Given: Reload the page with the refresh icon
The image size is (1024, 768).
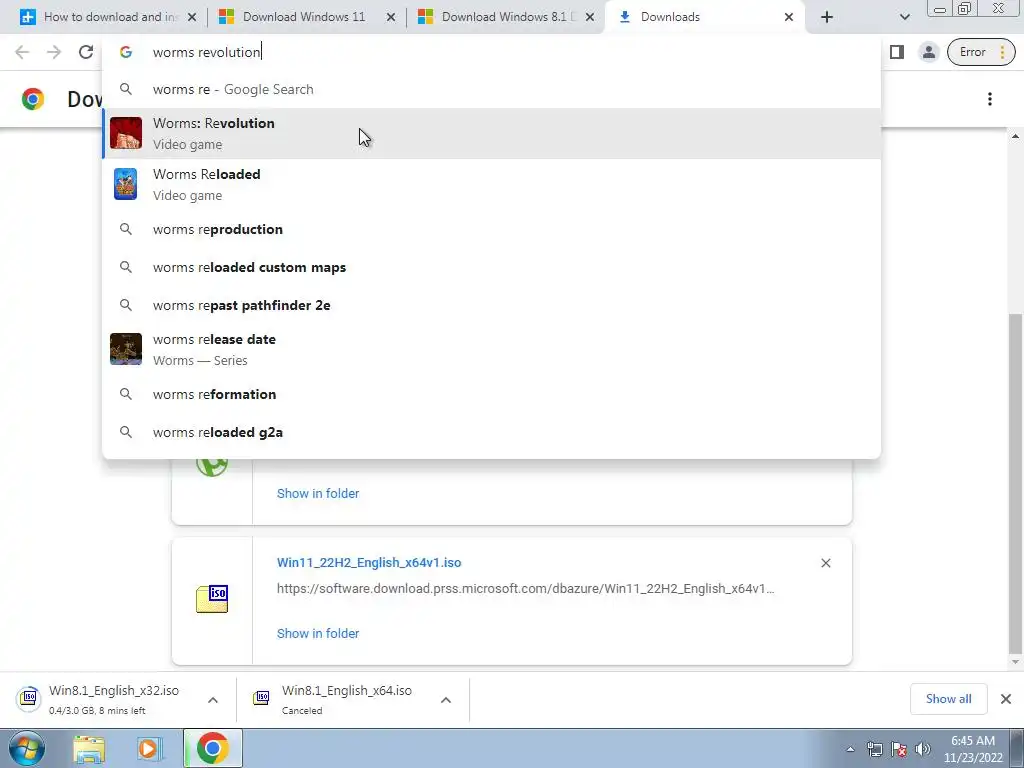Looking at the screenshot, I should (86, 52).
